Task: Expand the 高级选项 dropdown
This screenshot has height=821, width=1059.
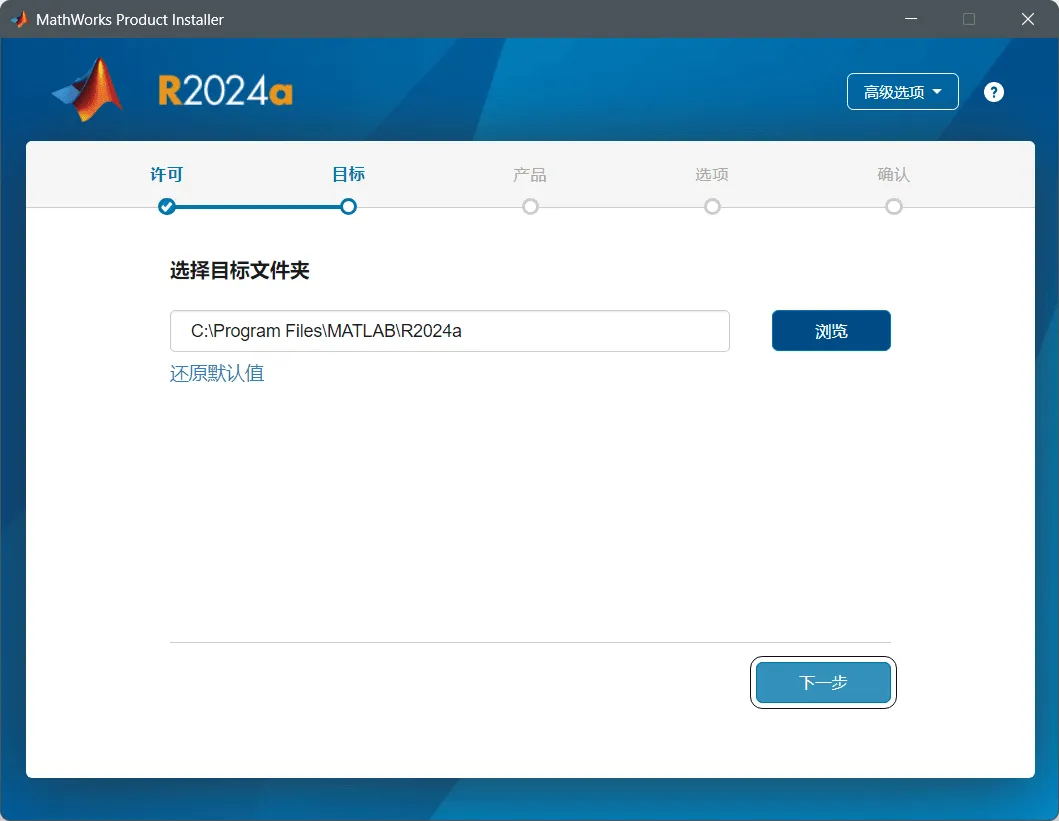Action: click(902, 91)
